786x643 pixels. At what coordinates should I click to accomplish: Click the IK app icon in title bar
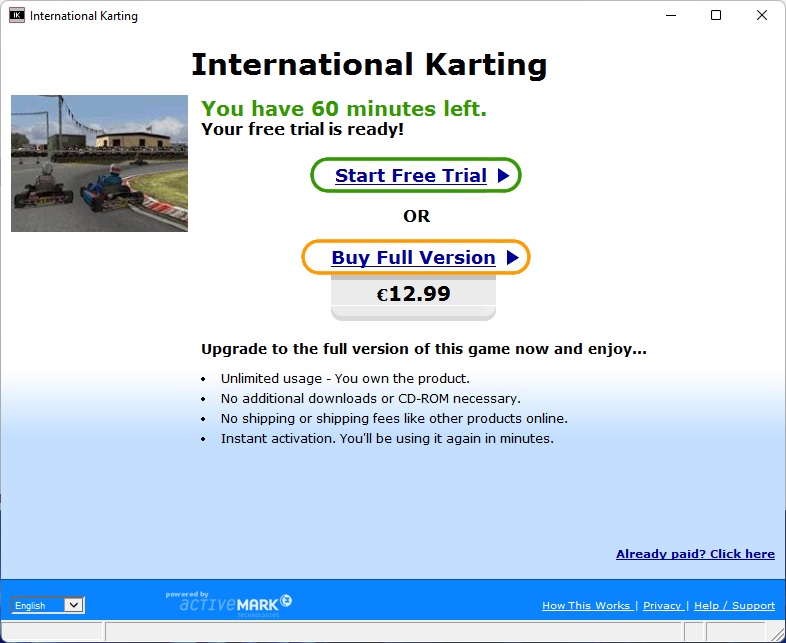coord(17,15)
